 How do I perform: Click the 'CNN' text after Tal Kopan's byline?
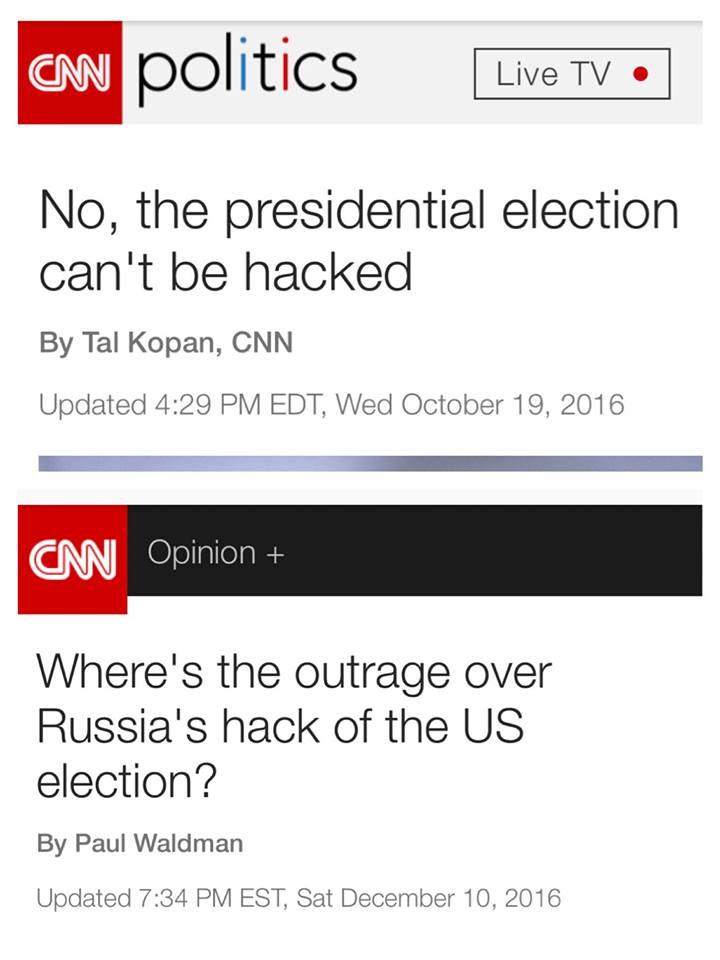pos(262,344)
